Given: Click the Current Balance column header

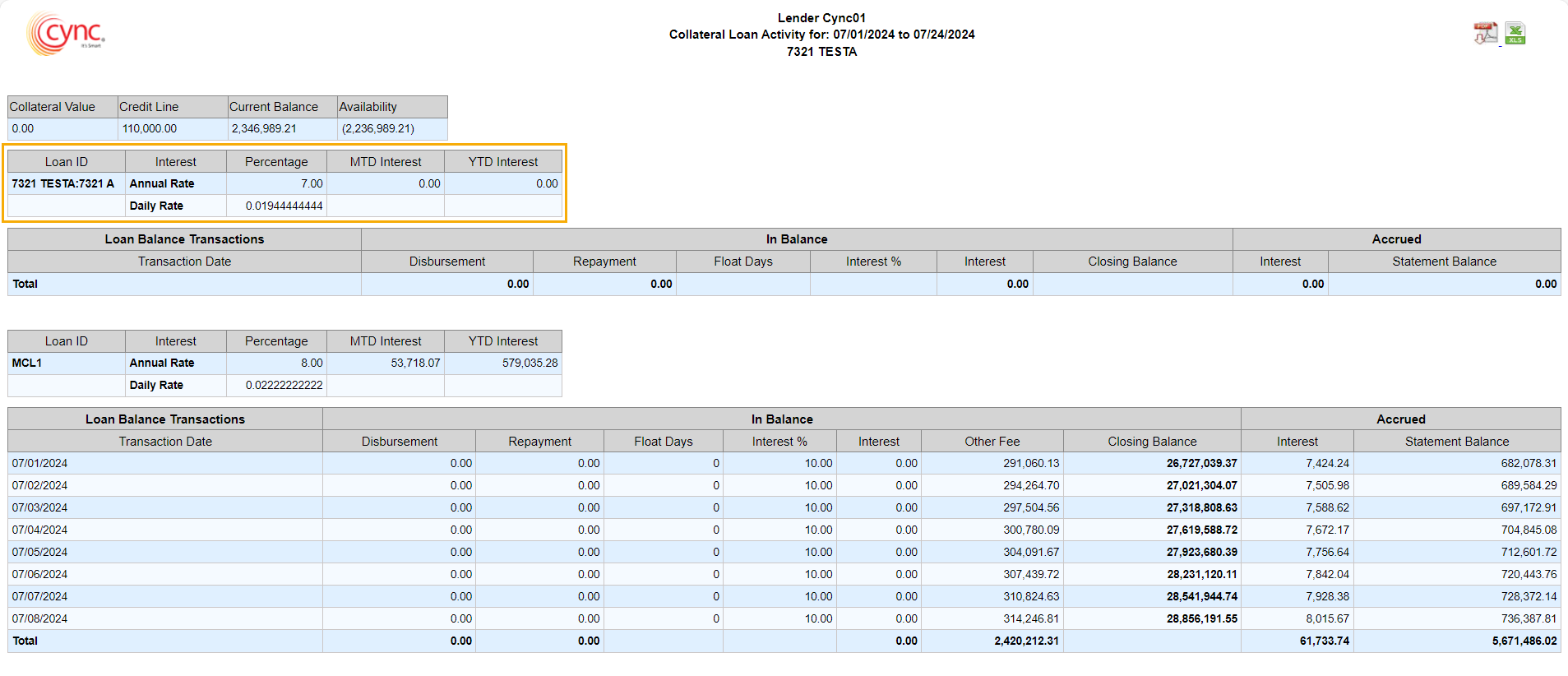Looking at the screenshot, I should pyautogui.click(x=274, y=107).
